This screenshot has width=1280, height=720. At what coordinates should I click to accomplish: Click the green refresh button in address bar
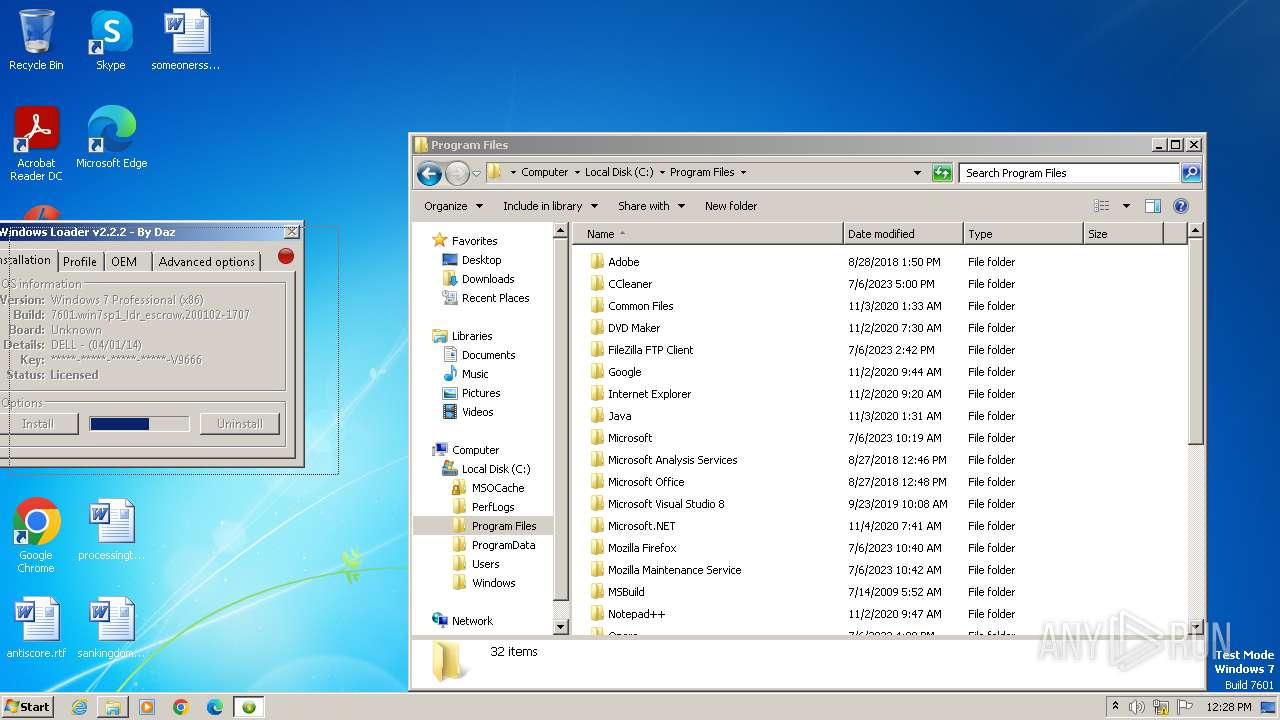[942, 173]
